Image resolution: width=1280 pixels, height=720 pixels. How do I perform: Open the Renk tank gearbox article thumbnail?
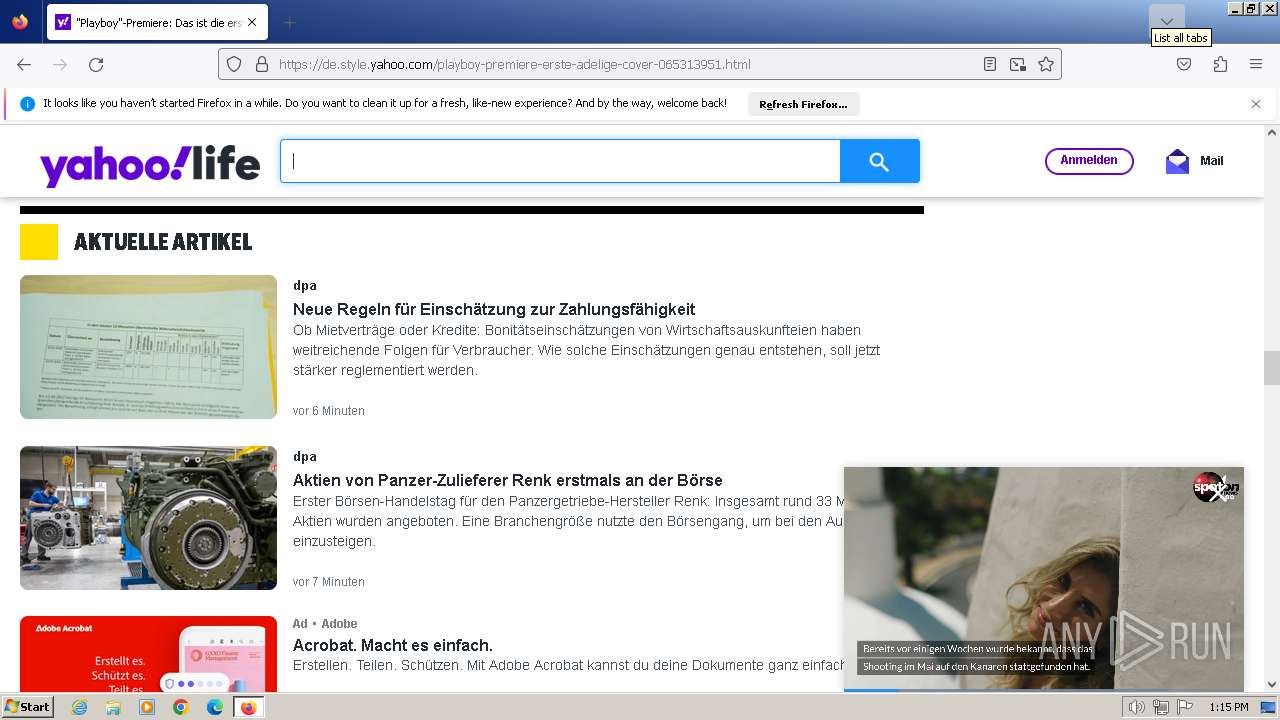[148, 518]
